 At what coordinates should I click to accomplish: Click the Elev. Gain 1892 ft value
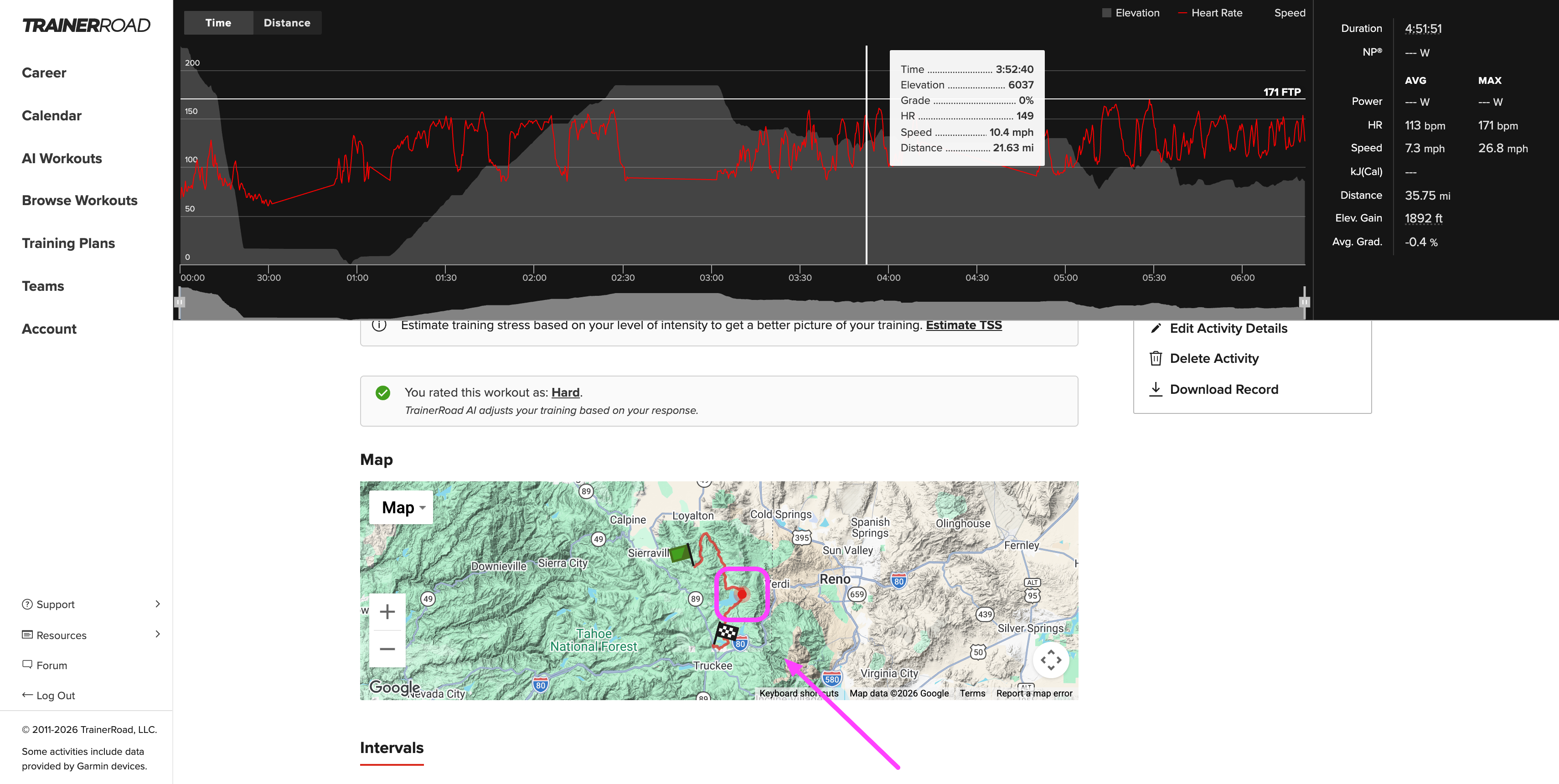pyautogui.click(x=1424, y=218)
